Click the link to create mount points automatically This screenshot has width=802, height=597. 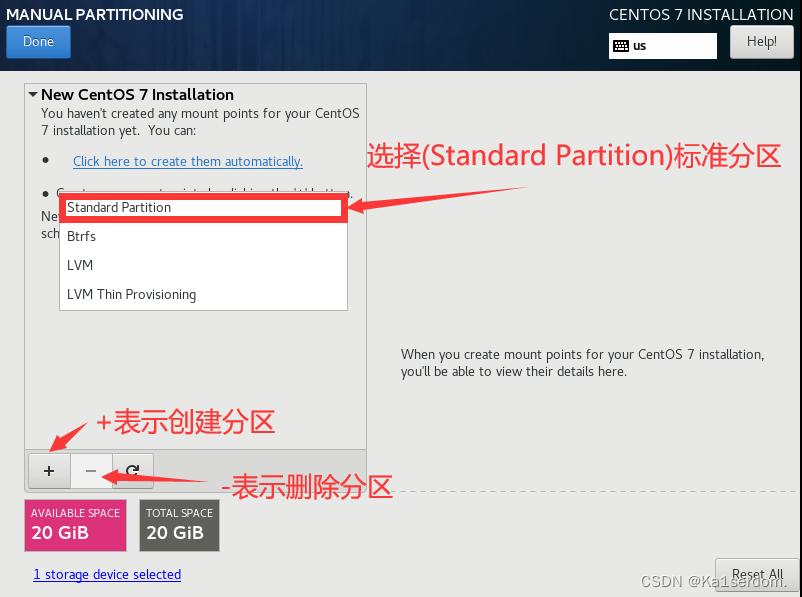(188, 162)
